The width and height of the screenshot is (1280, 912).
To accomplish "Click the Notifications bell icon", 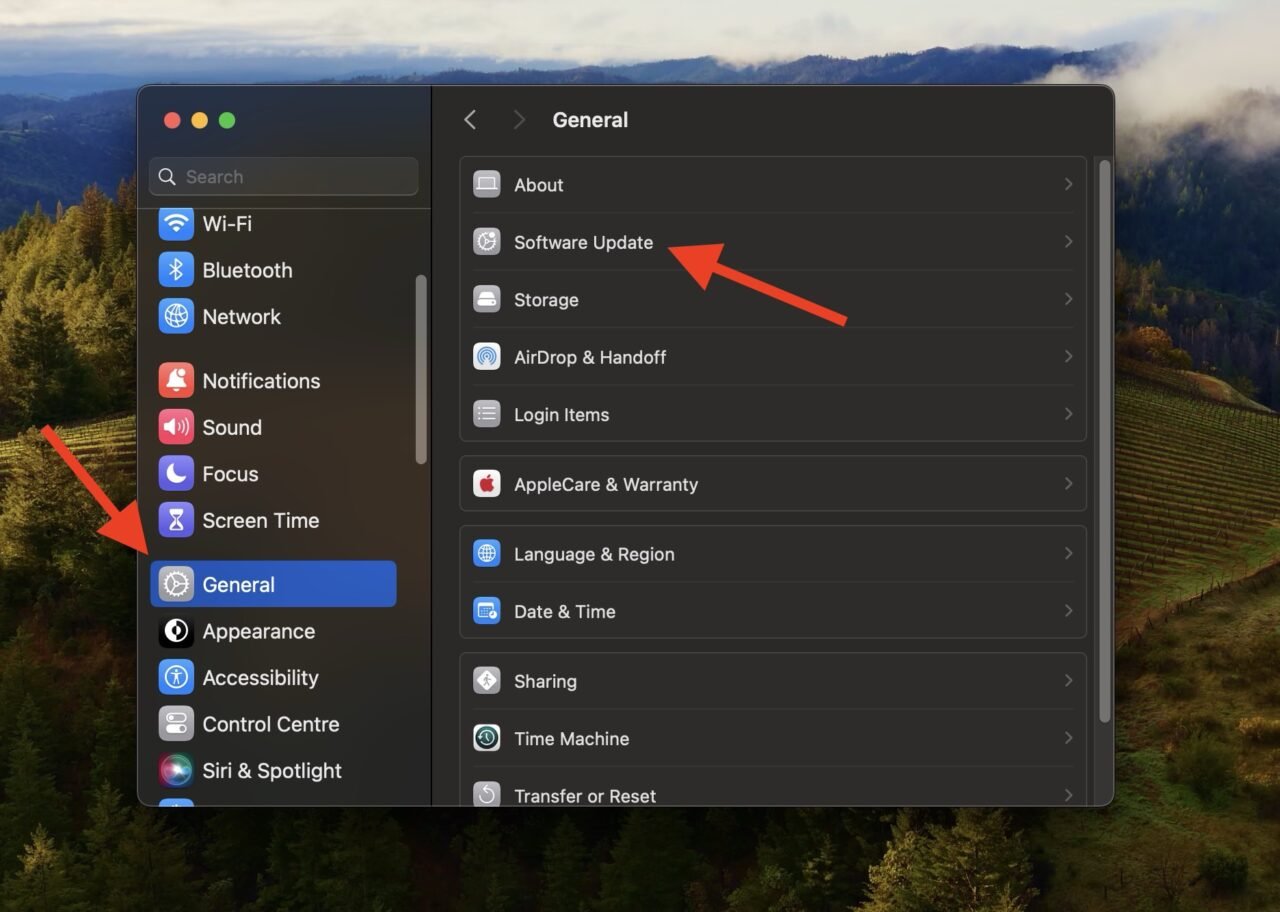I will (176, 381).
